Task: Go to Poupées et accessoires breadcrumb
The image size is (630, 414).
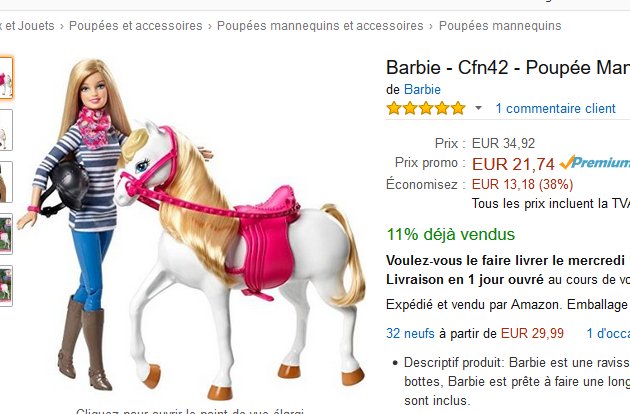Action: 135,26
